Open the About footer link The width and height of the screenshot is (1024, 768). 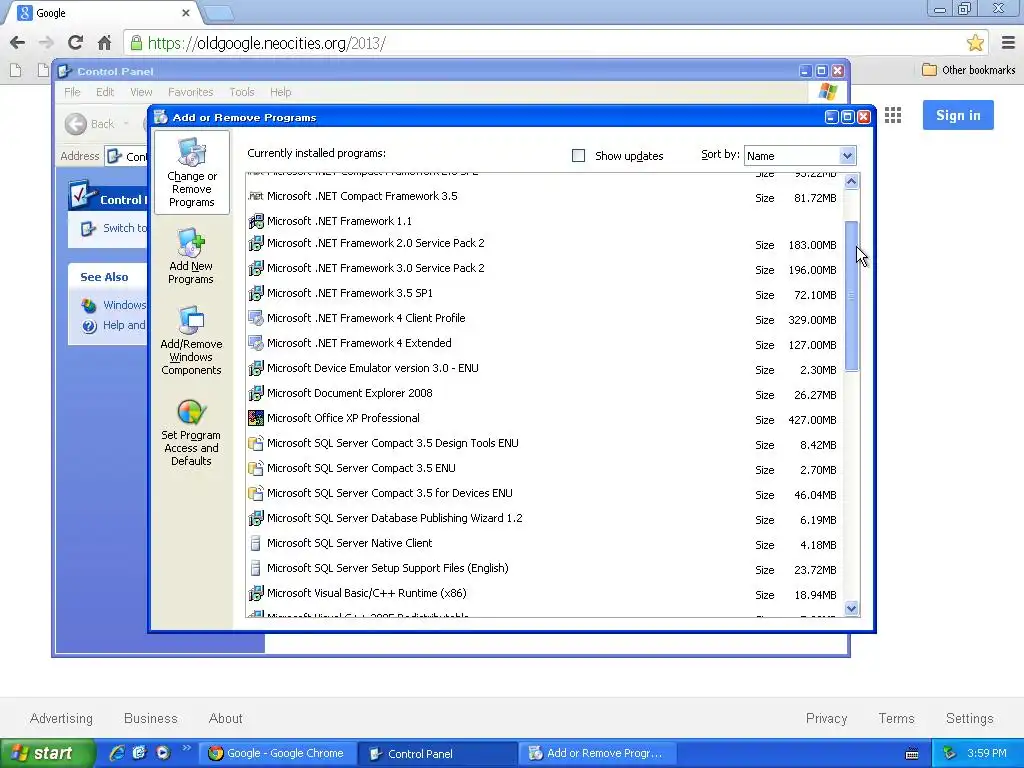[225, 718]
